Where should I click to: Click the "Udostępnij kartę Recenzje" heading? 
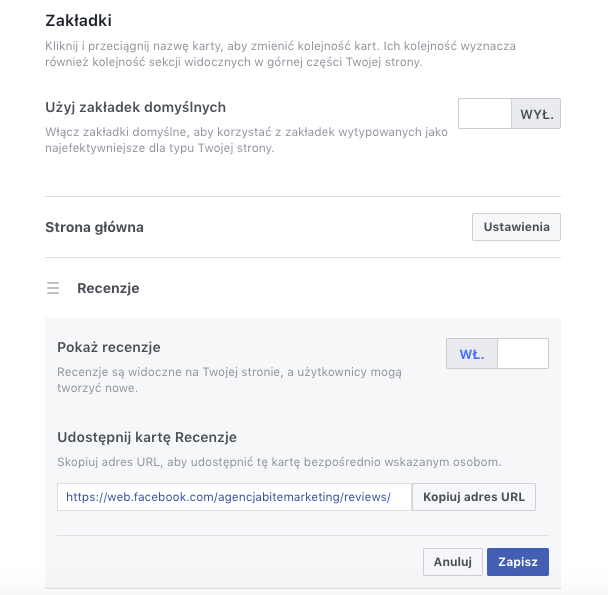[x=147, y=437]
